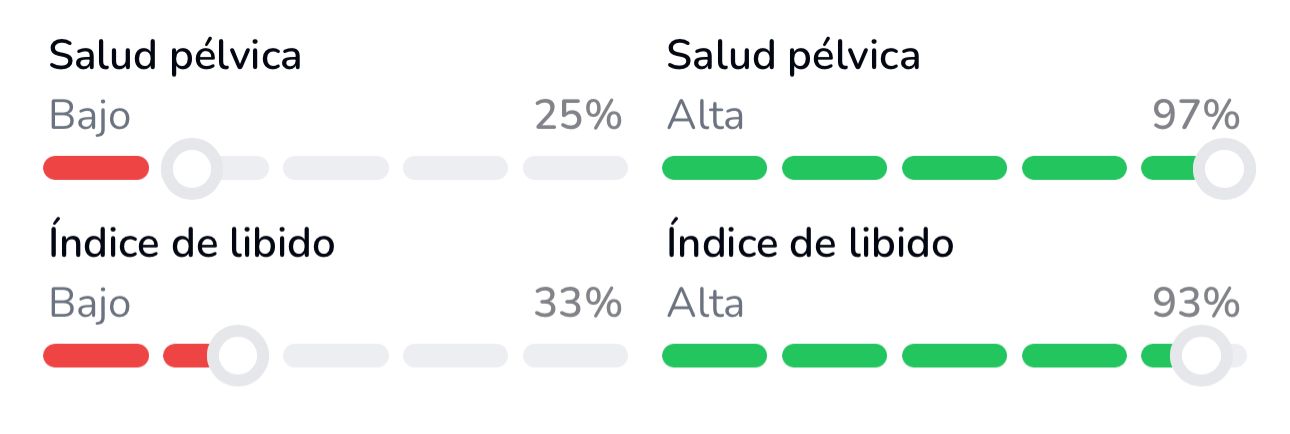Click the slider handle on the 25% pelvic bar
This screenshot has height=434, width=1290.
click(191, 169)
